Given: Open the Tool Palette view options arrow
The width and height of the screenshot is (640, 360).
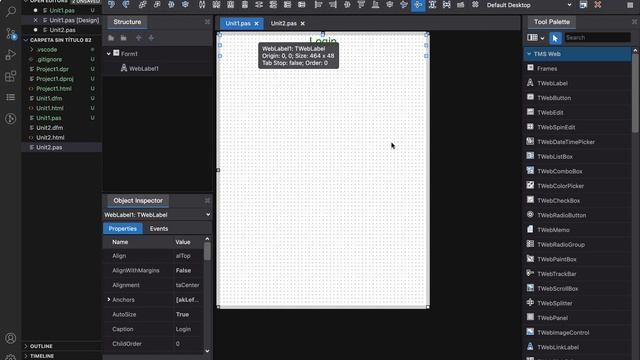Looking at the screenshot, I should point(542,38).
